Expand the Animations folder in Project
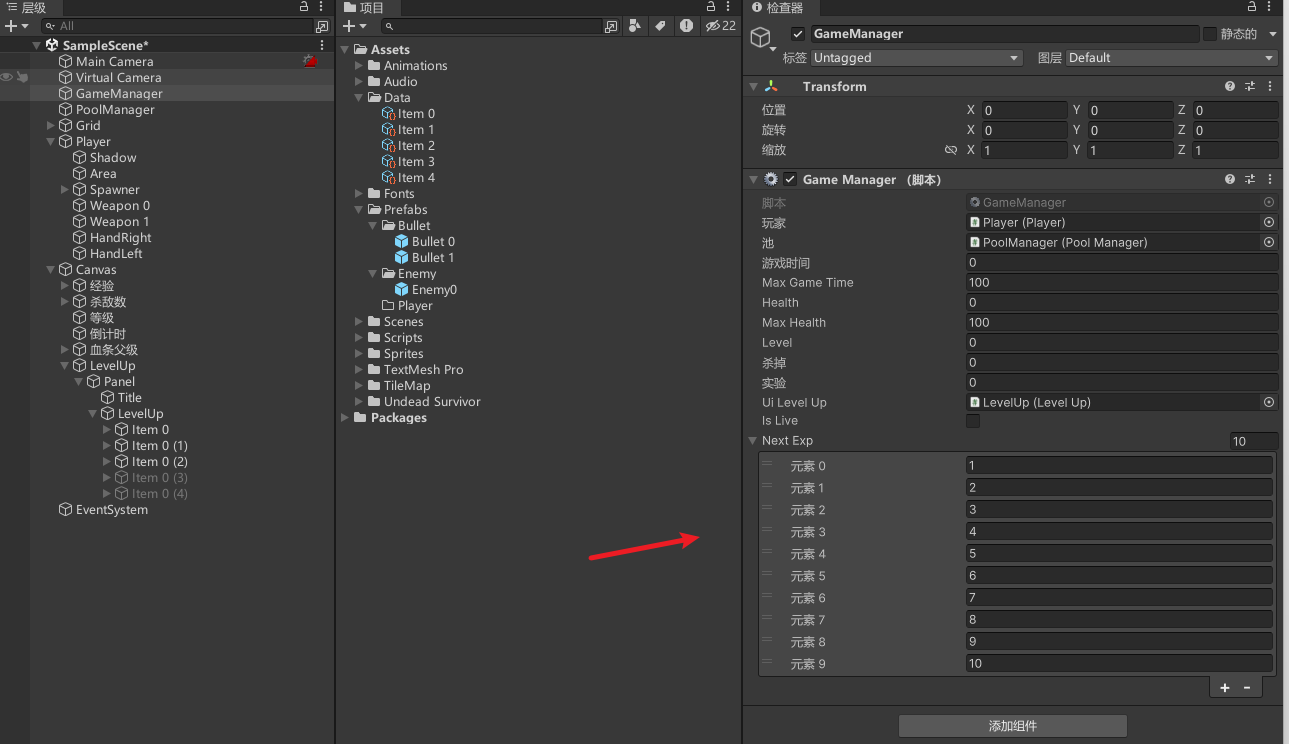 point(360,66)
